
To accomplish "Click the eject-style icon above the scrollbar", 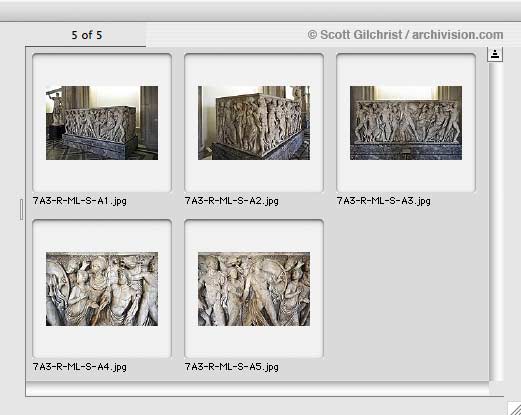I will (495, 54).
